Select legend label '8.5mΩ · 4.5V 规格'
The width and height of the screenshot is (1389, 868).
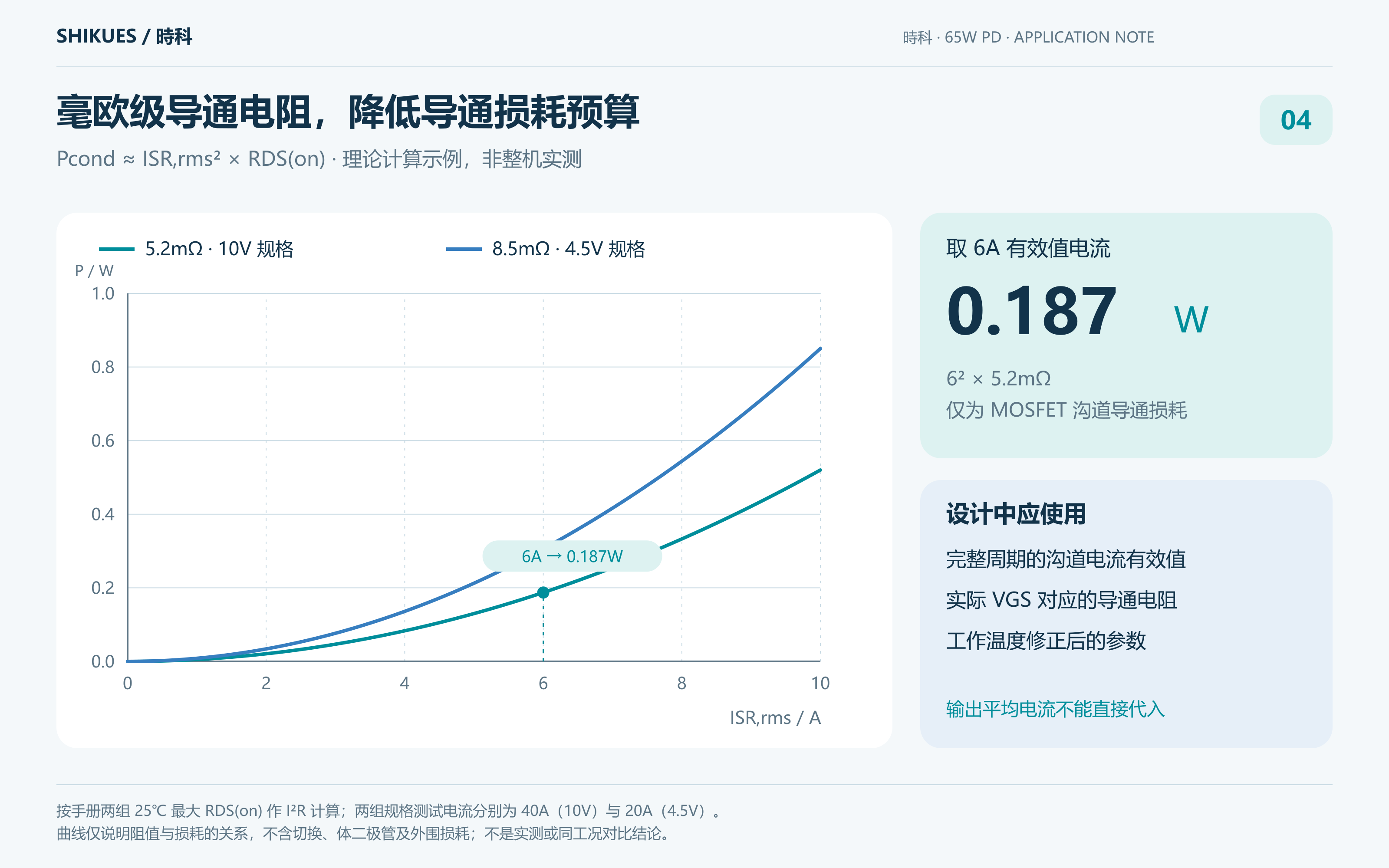pyautogui.click(x=569, y=249)
